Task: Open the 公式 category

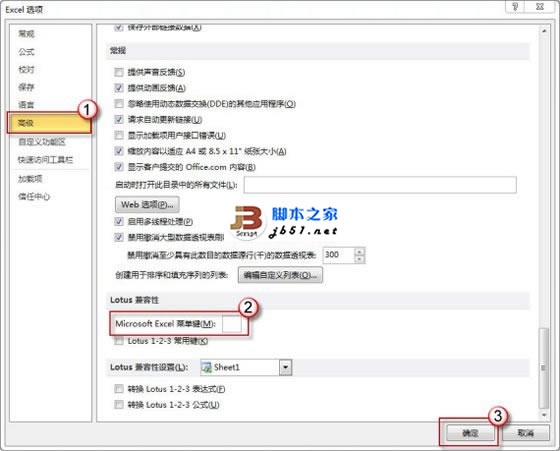Action: click(26, 52)
